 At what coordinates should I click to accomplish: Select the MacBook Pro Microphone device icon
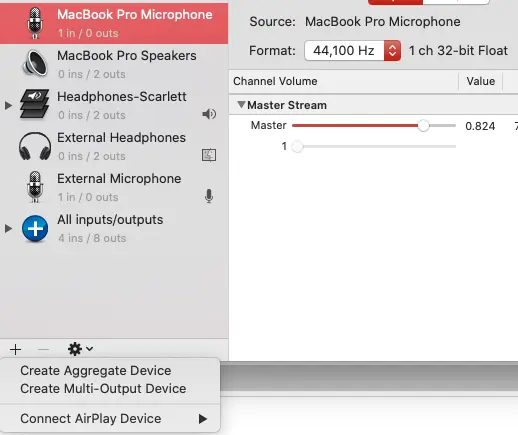click(x=35, y=23)
